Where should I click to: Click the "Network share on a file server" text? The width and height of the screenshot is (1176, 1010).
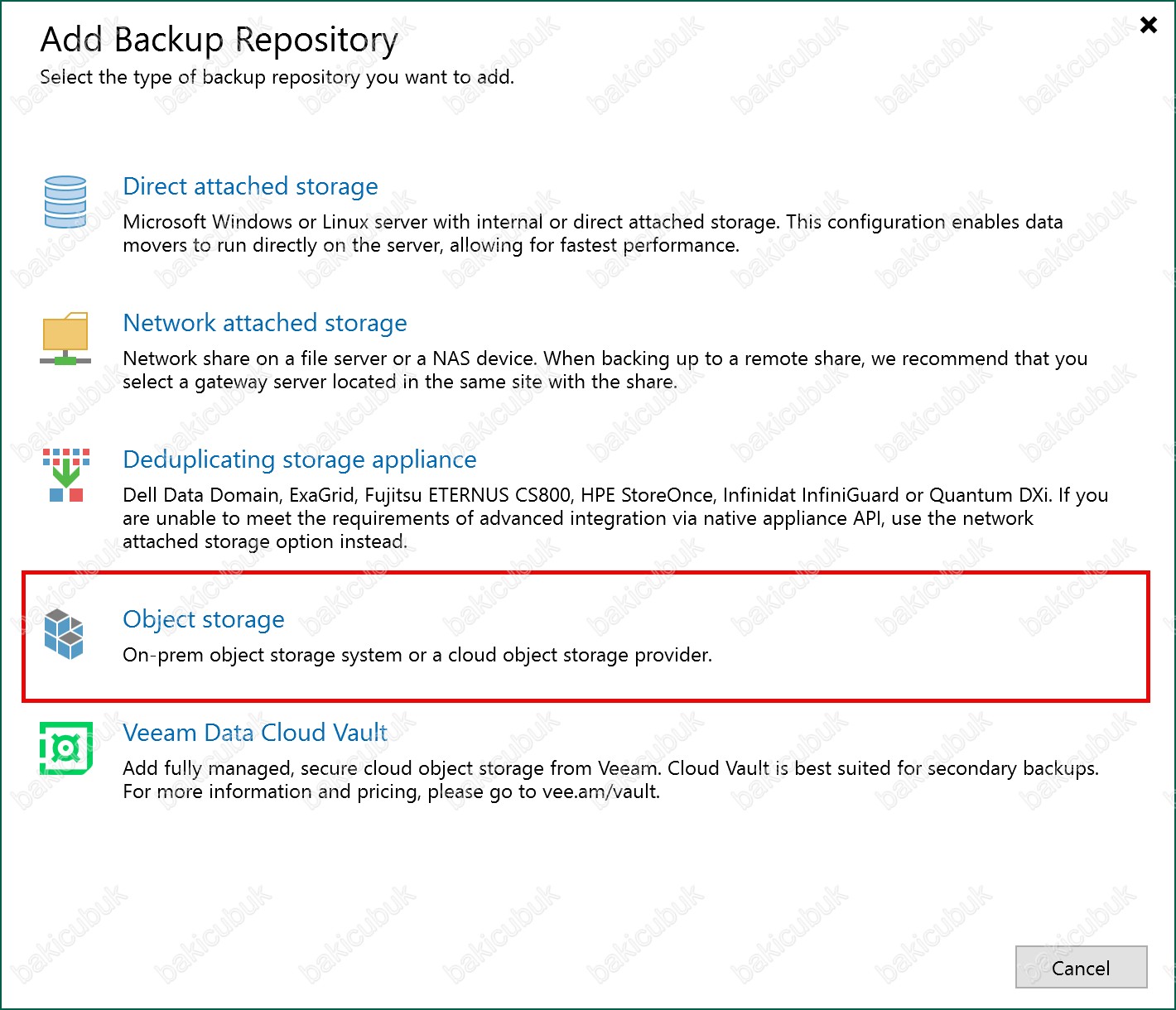point(605,370)
